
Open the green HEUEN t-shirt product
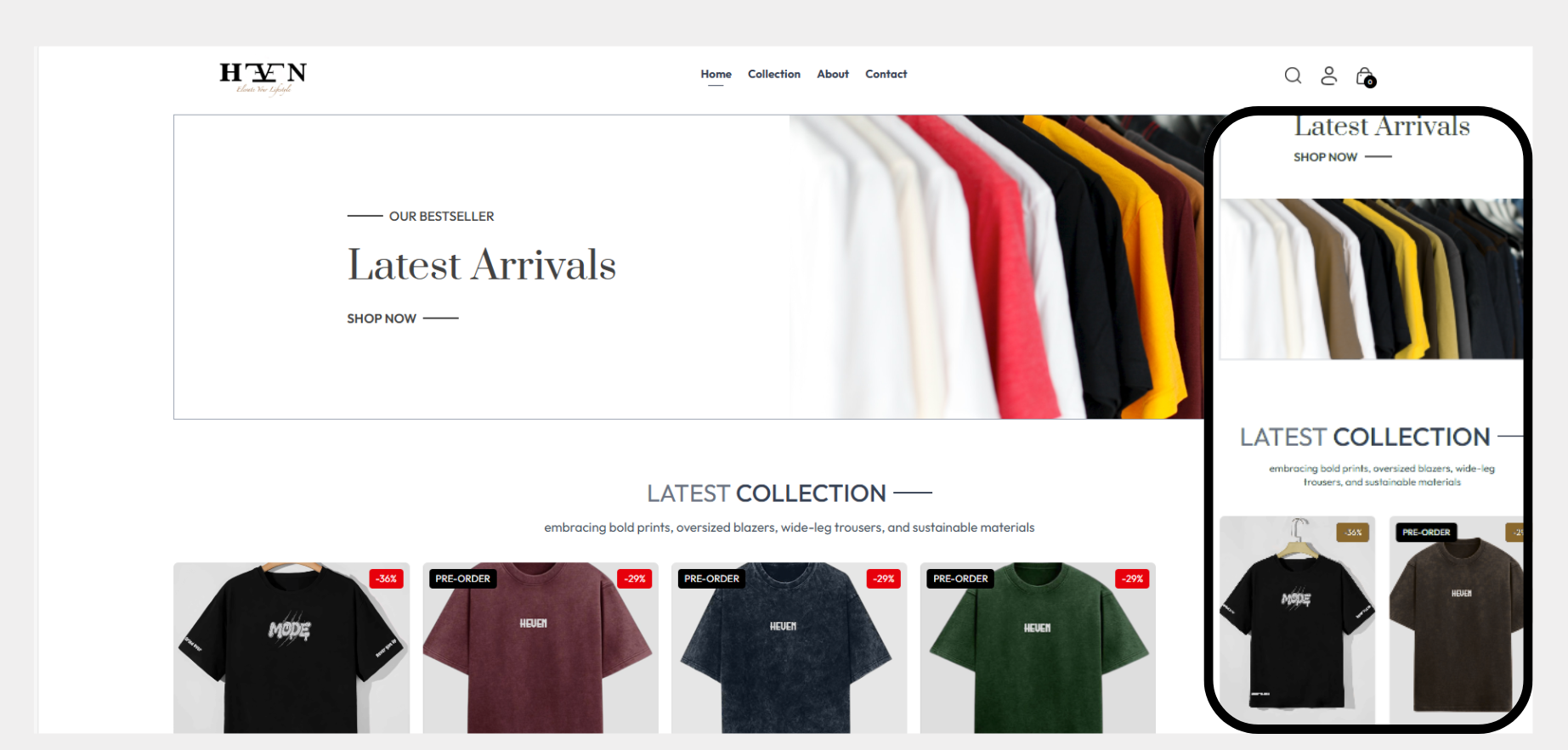pos(1038,647)
